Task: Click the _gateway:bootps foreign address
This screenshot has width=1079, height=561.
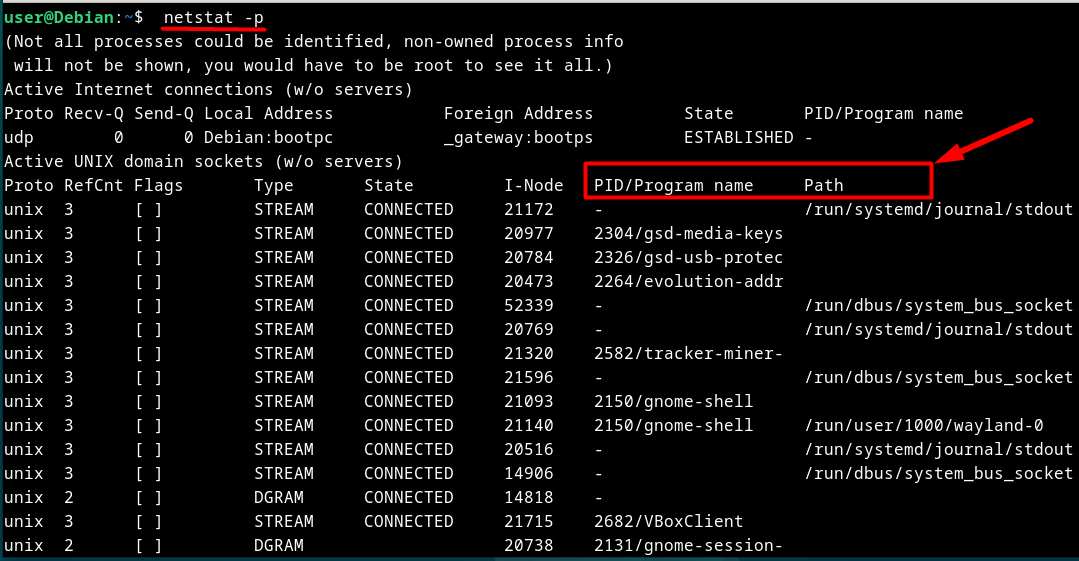Action: point(518,138)
